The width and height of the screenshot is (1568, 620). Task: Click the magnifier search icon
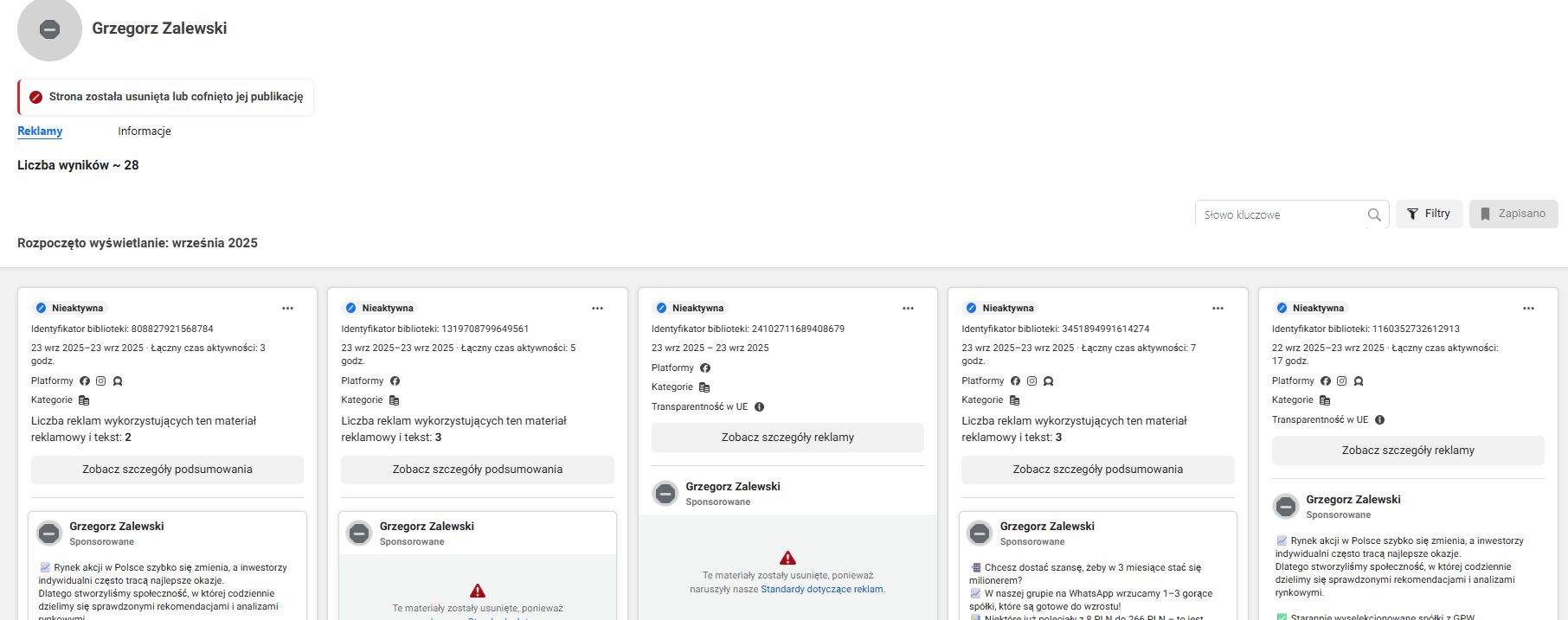1374,214
